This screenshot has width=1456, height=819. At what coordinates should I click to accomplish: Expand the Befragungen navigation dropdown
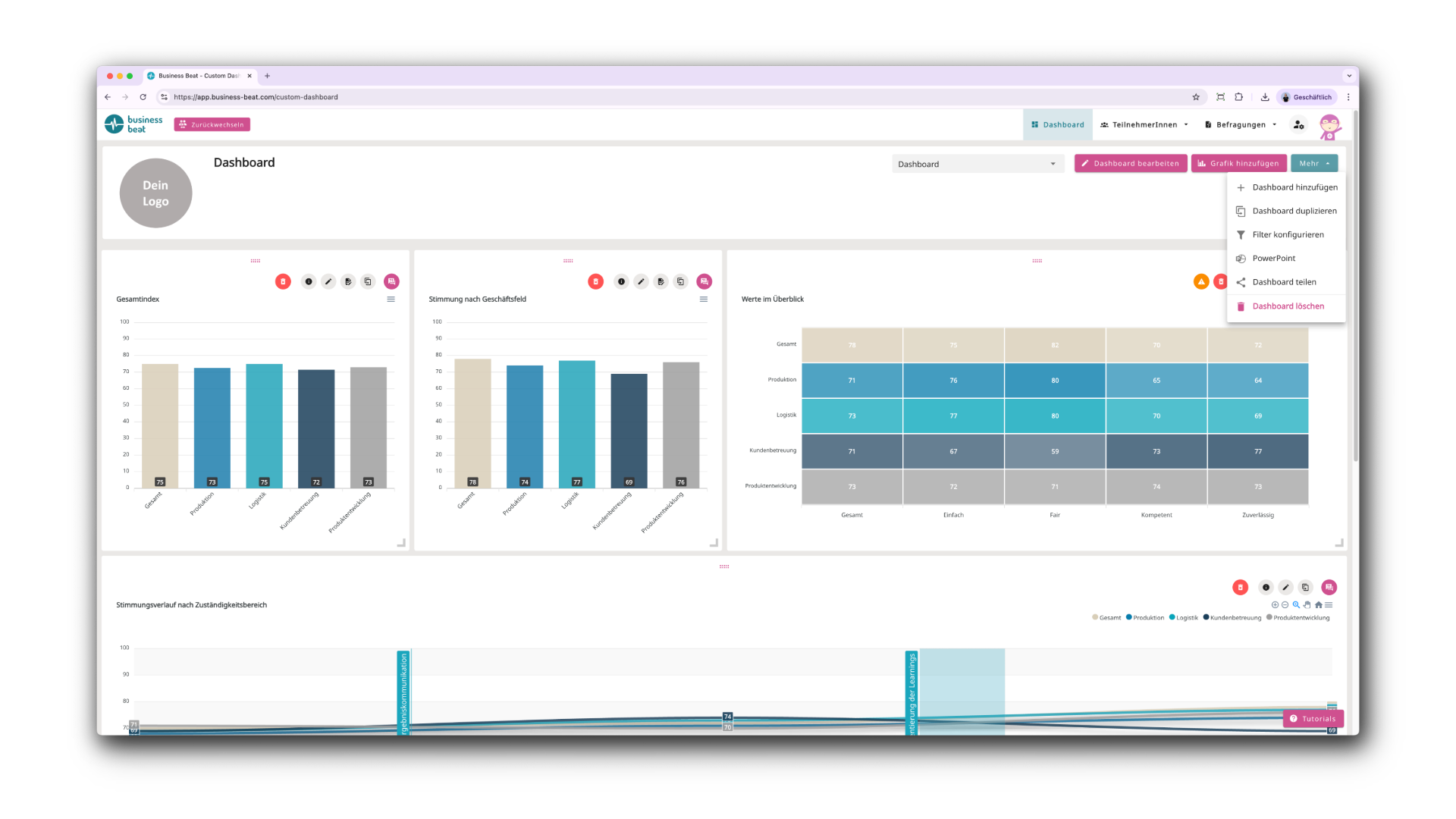click(x=1241, y=125)
